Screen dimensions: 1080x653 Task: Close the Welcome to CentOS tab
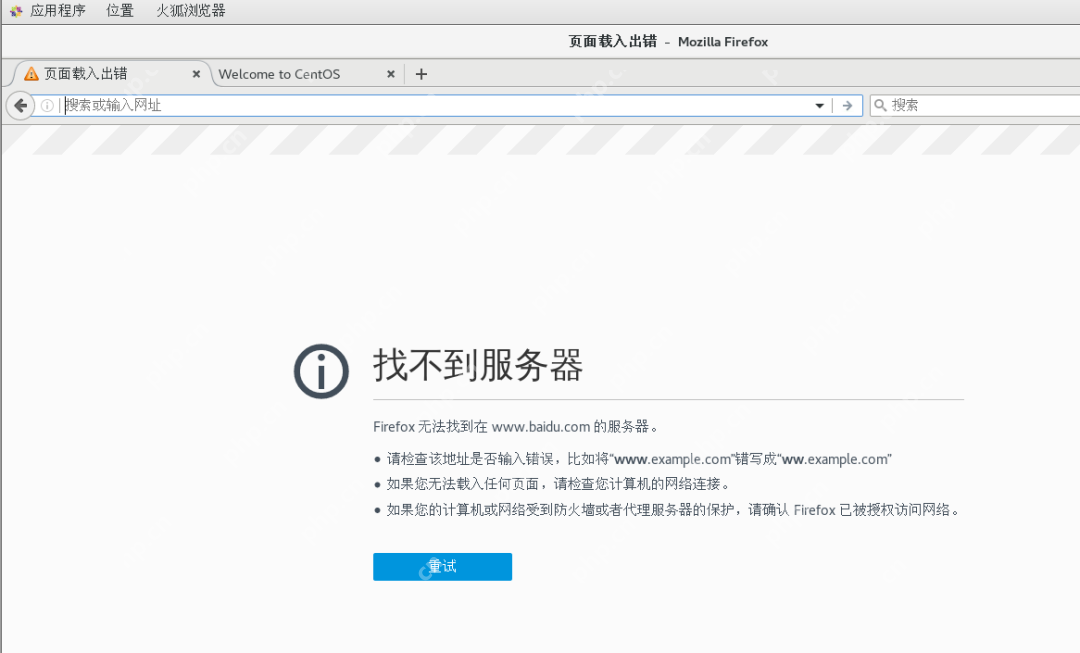pos(391,74)
